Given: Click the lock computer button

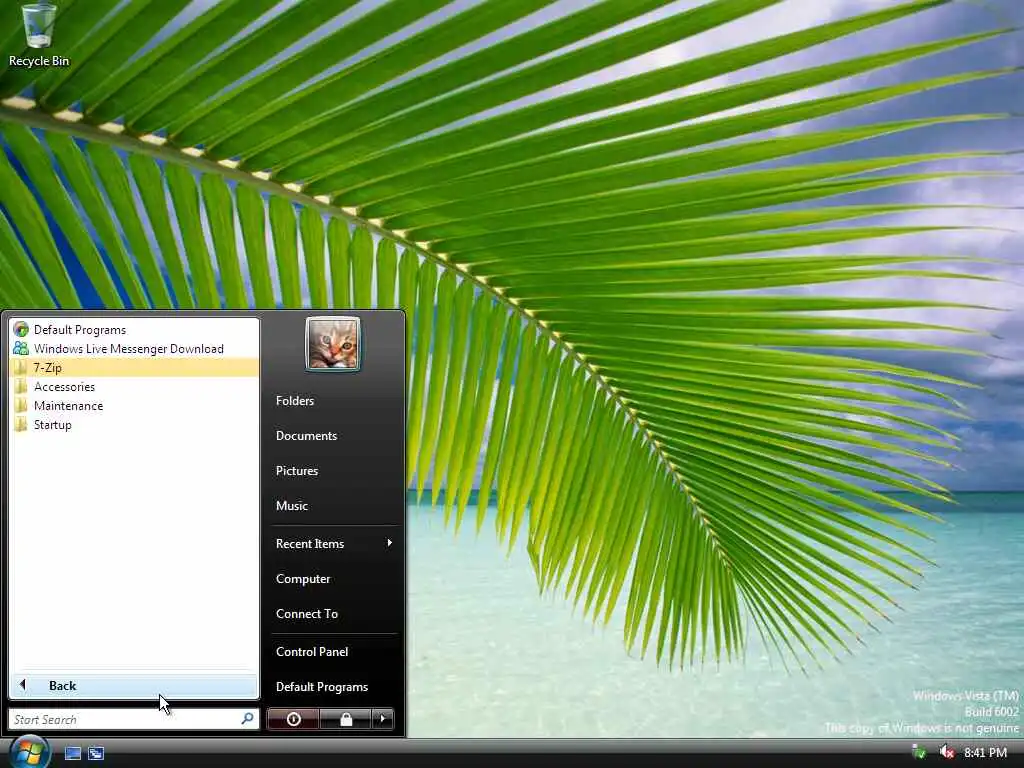Looking at the screenshot, I should pyautogui.click(x=346, y=719).
